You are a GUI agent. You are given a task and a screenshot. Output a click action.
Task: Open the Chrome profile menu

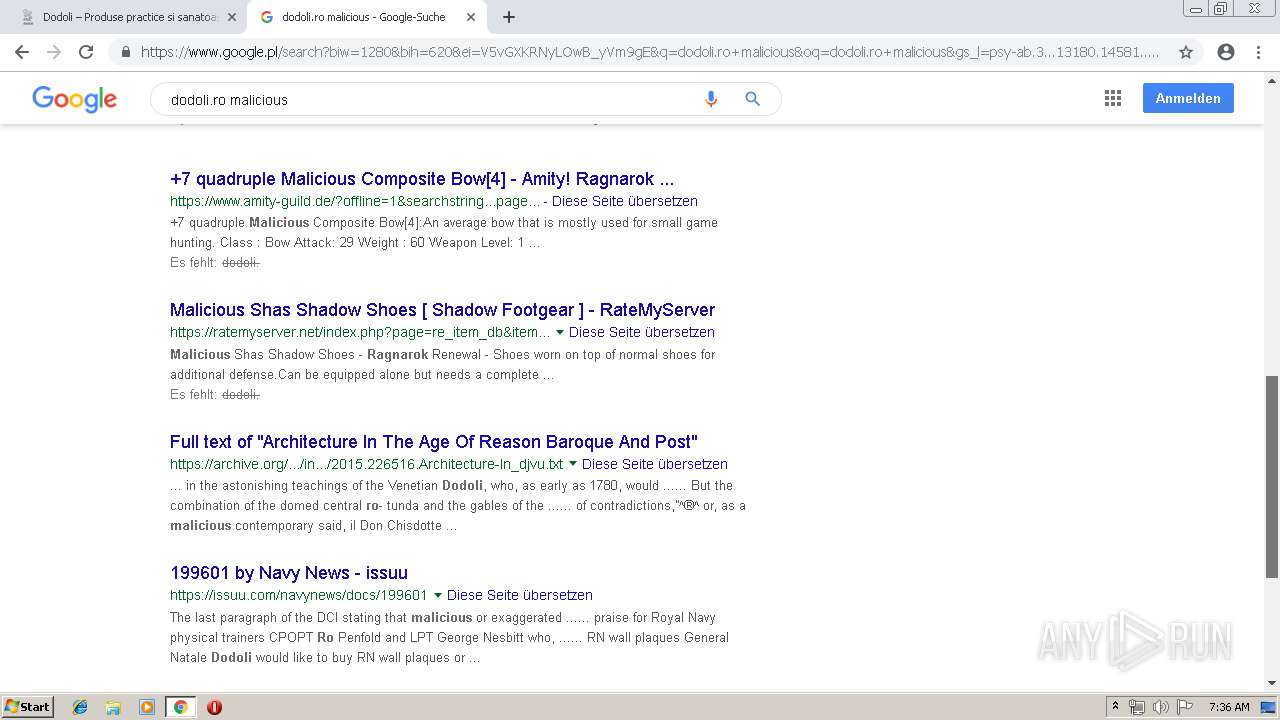point(1226,52)
